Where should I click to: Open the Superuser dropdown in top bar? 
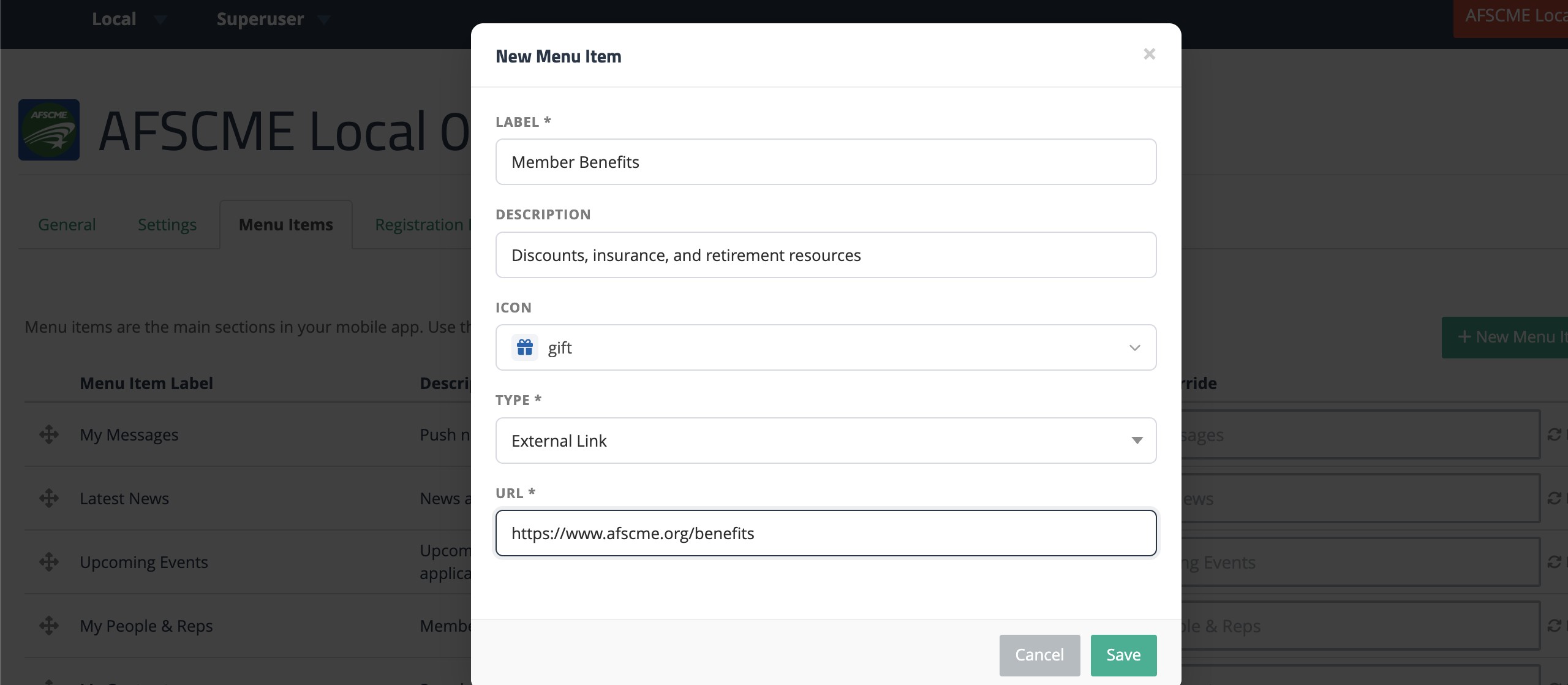coord(273,19)
